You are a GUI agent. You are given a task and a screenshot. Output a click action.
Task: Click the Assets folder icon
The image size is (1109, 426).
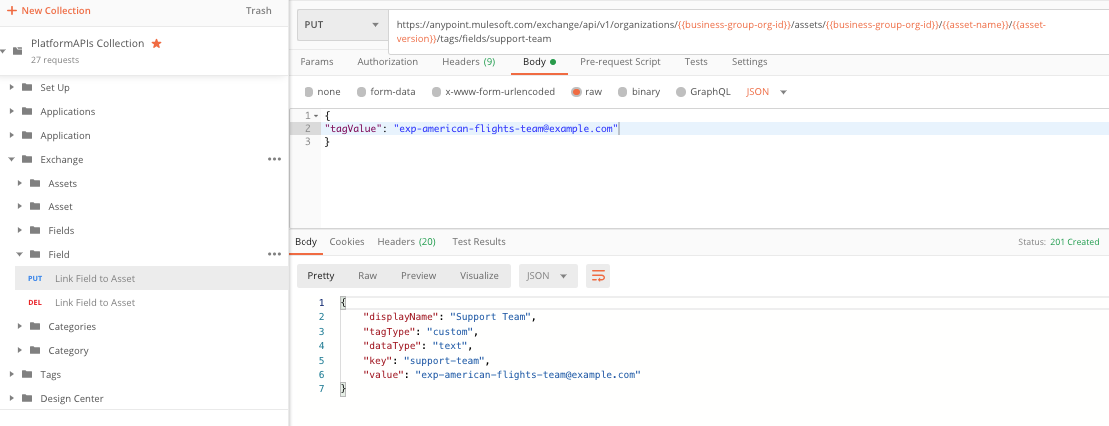coord(35,183)
